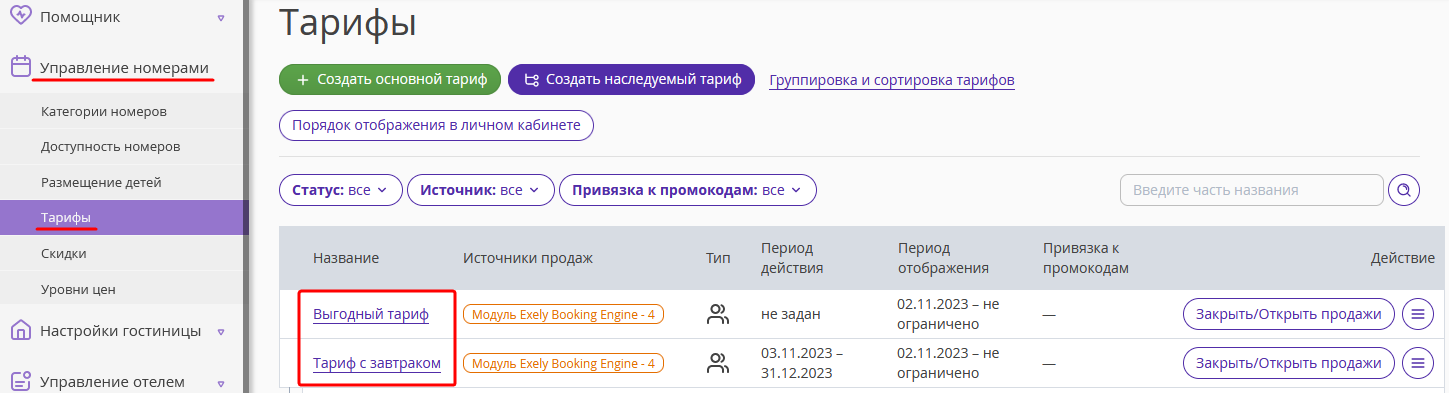Open Управление номерами section
Image resolution: width=1449 pixels, height=393 pixels.
pyautogui.click(x=124, y=67)
